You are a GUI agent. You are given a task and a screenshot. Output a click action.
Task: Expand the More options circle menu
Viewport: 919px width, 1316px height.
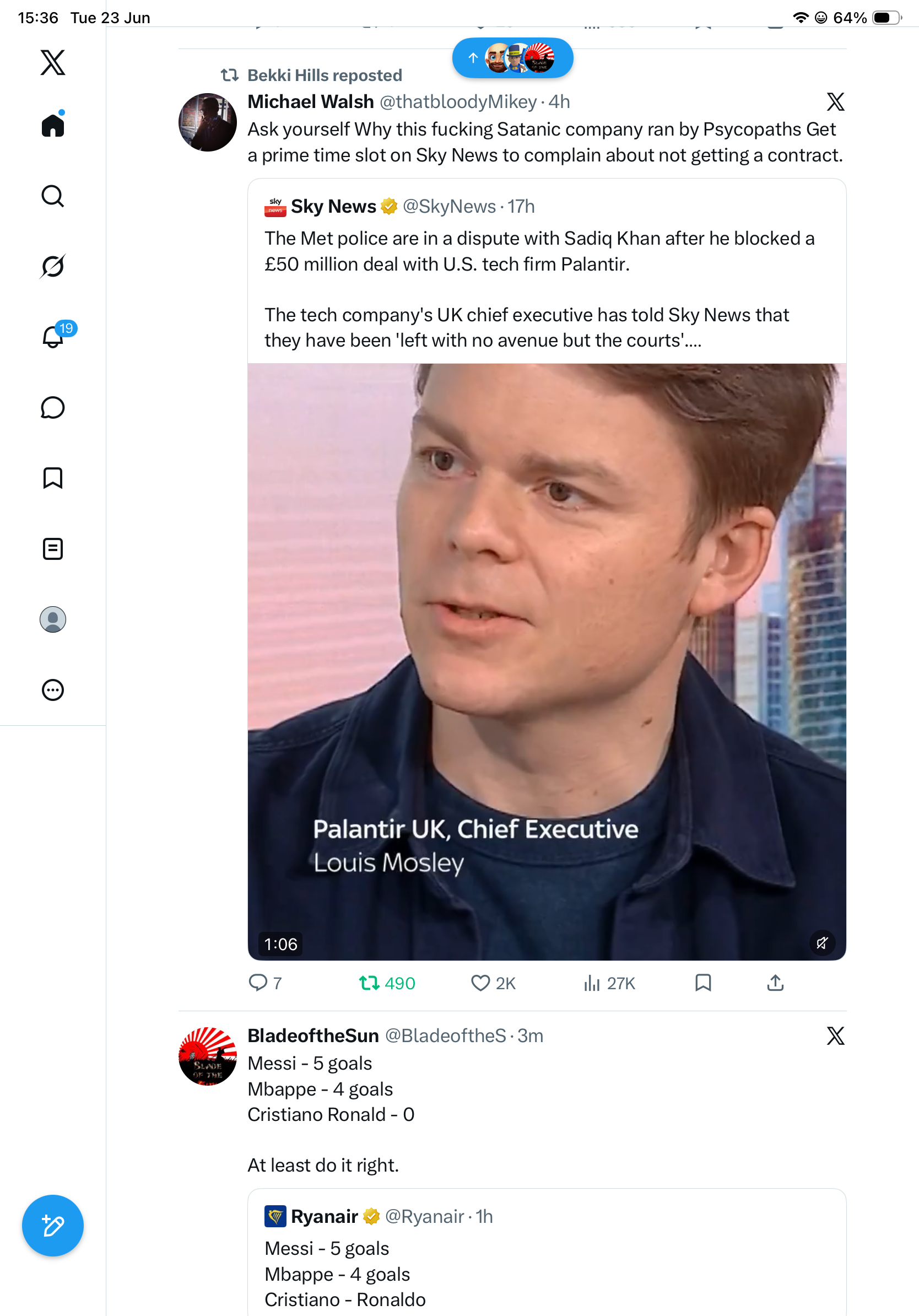tap(53, 689)
